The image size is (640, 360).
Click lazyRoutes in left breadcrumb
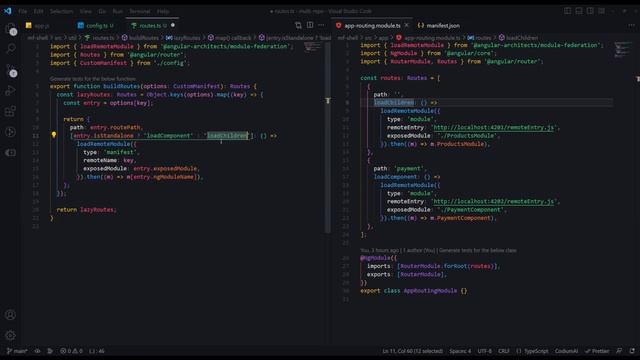coord(187,38)
